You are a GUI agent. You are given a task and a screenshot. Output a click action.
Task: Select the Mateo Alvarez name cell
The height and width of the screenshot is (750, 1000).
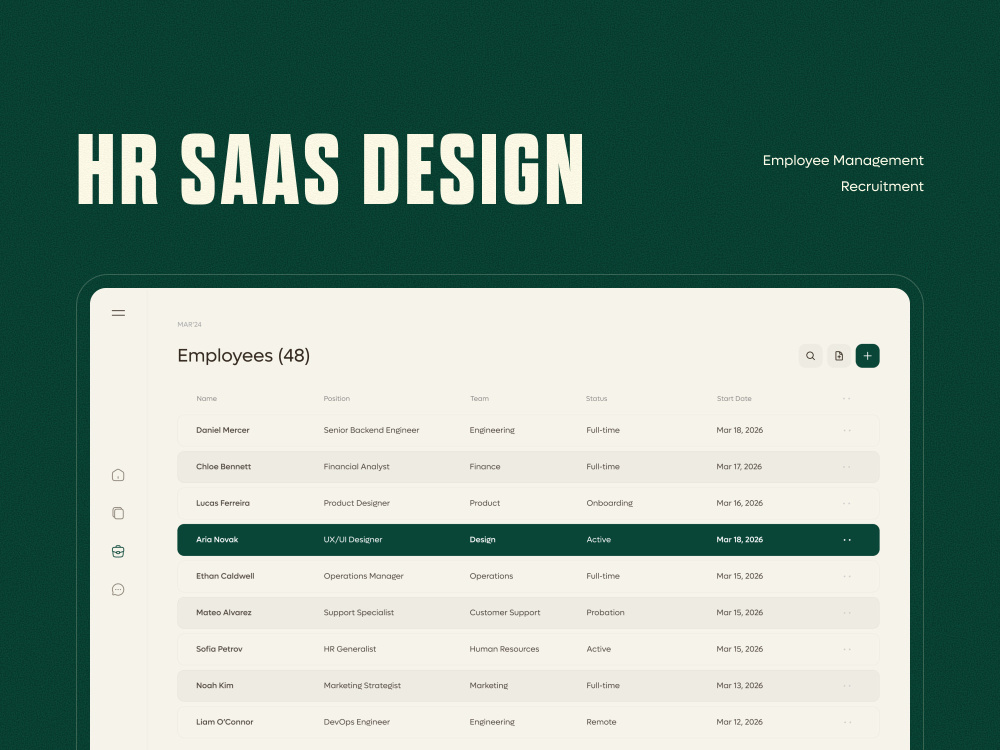coord(224,612)
